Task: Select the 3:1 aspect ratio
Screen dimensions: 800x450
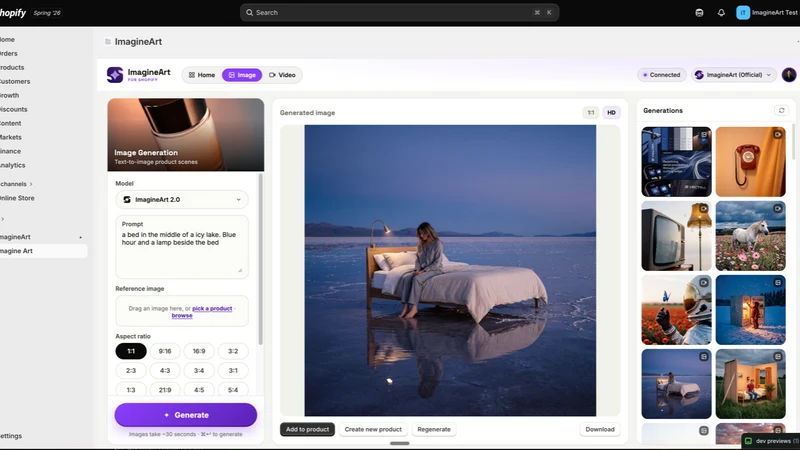Action: pyautogui.click(x=233, y=370)
